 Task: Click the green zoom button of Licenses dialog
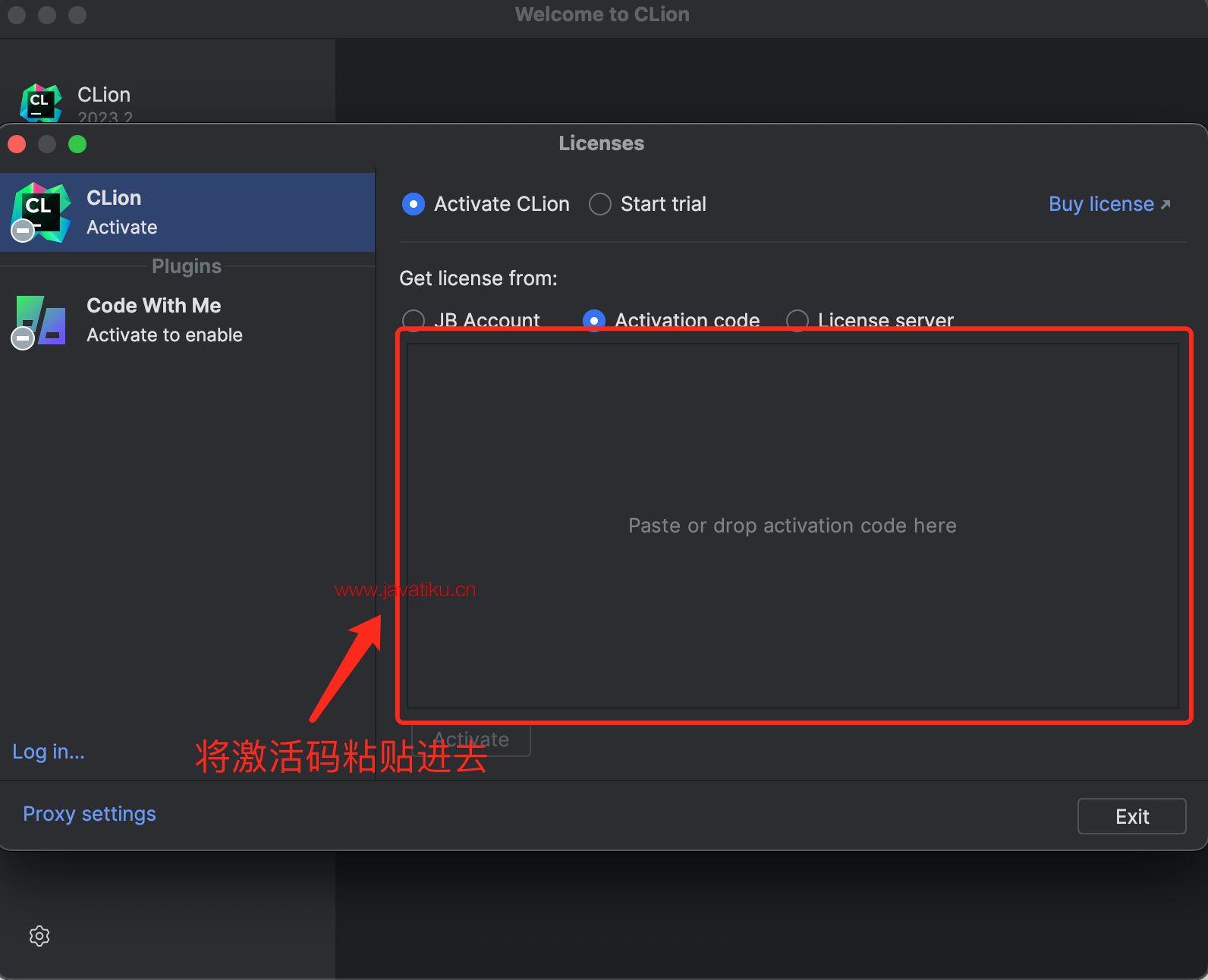coord(77,144)
